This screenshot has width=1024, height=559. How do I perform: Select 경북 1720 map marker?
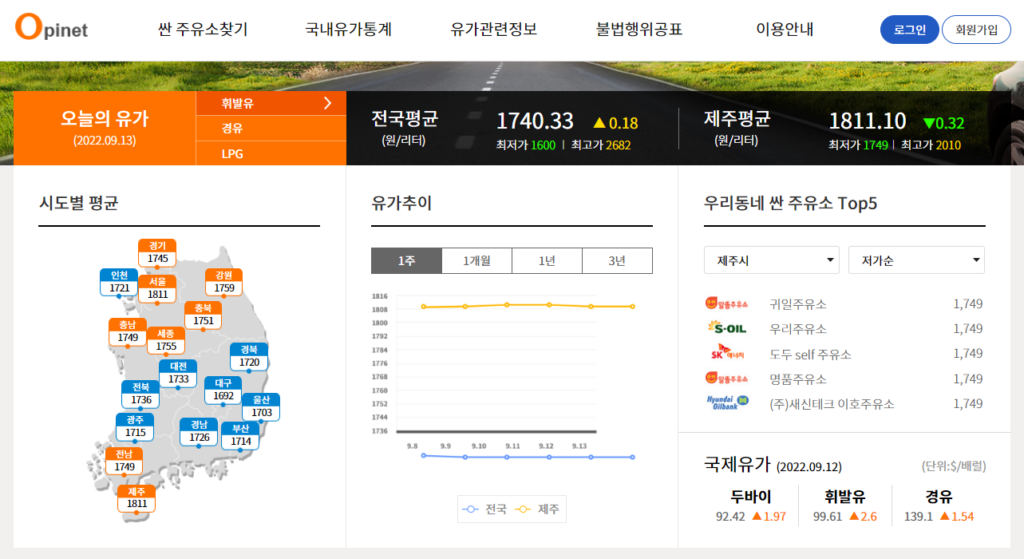point(249,357)
